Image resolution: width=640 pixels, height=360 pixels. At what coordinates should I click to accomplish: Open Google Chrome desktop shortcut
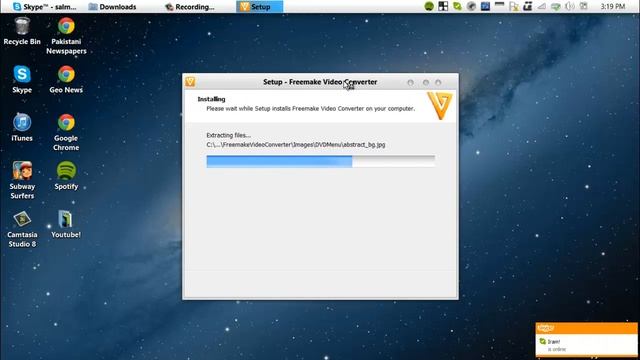click(66, 132)
